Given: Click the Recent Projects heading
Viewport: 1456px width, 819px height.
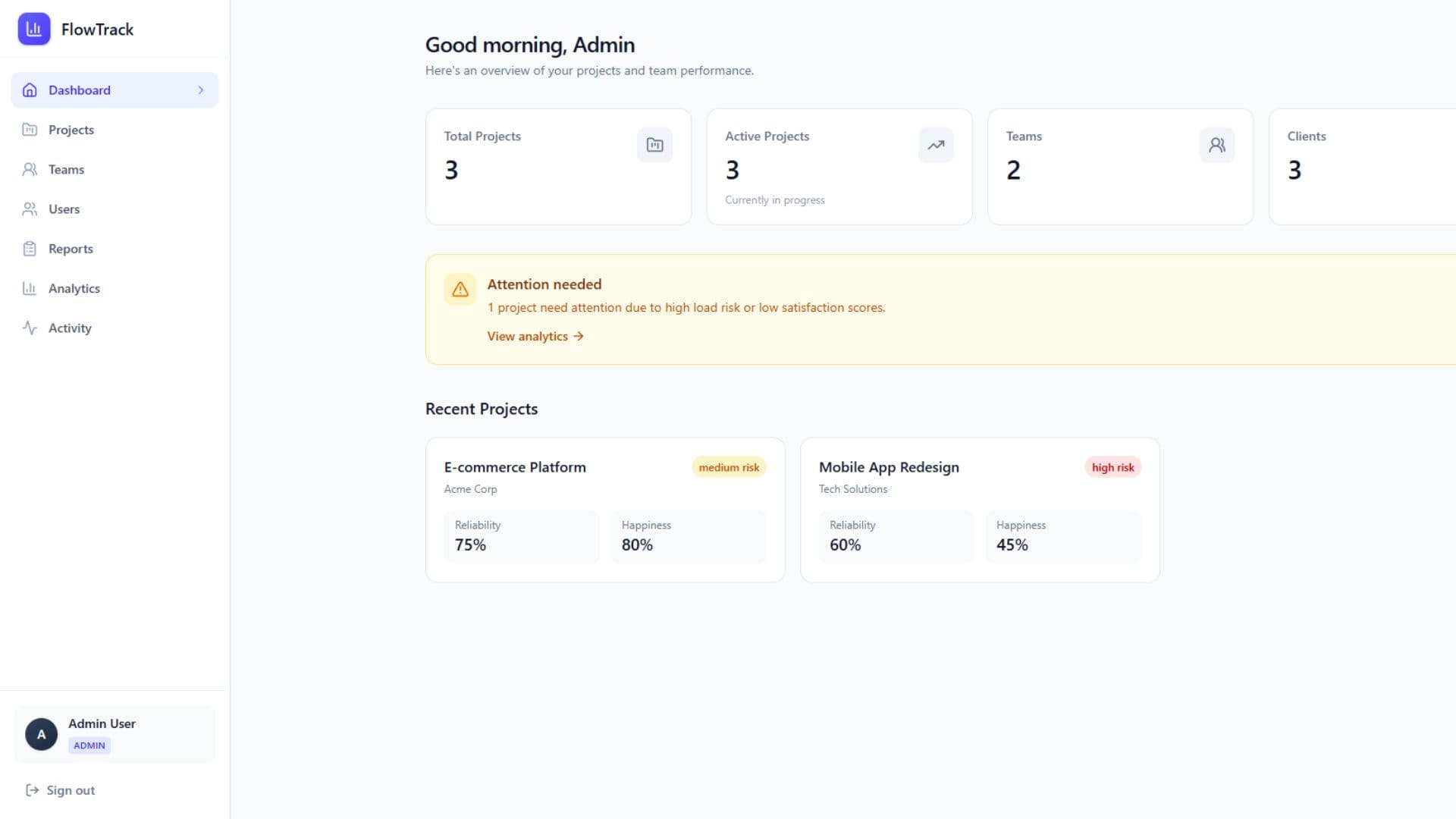Looking at the screenshot, I should (482, 409).
